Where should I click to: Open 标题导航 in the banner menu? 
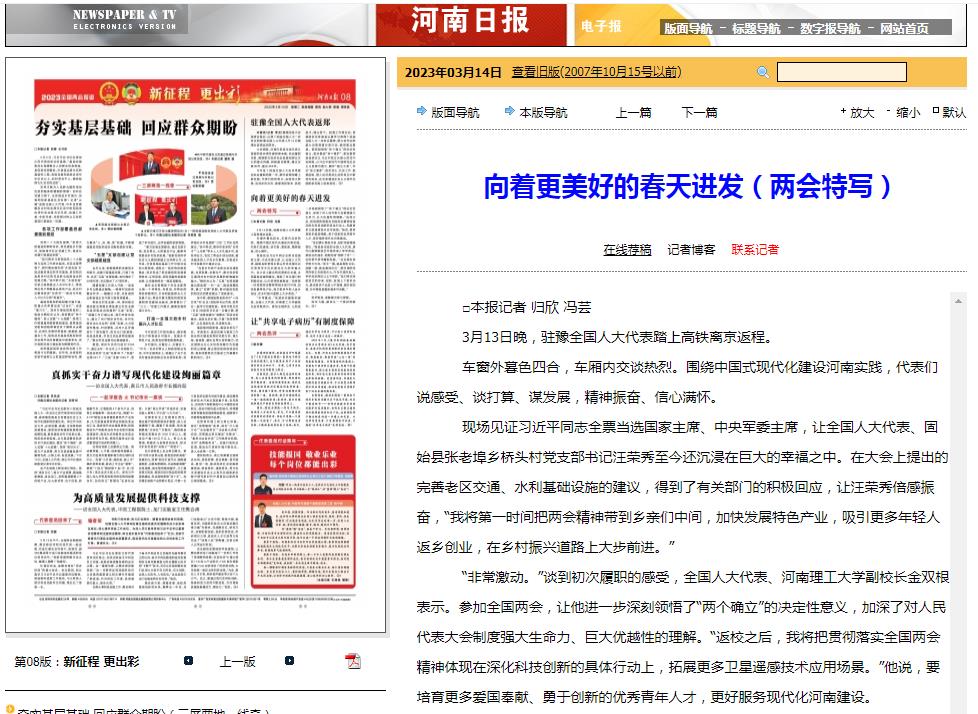756,29
